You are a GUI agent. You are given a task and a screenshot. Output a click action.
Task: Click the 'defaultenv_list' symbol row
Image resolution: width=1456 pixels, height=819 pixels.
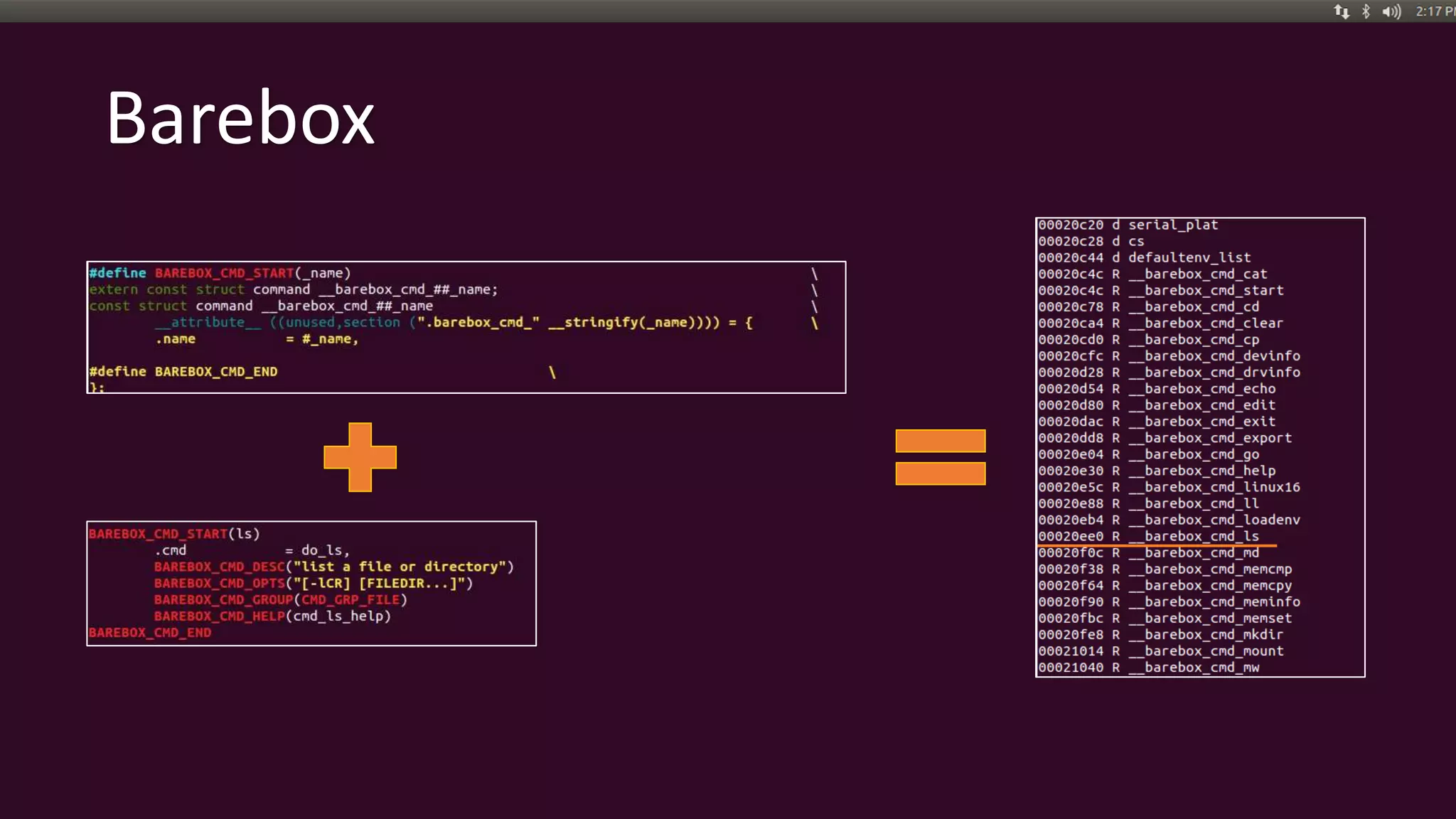tap(1145, 257)
